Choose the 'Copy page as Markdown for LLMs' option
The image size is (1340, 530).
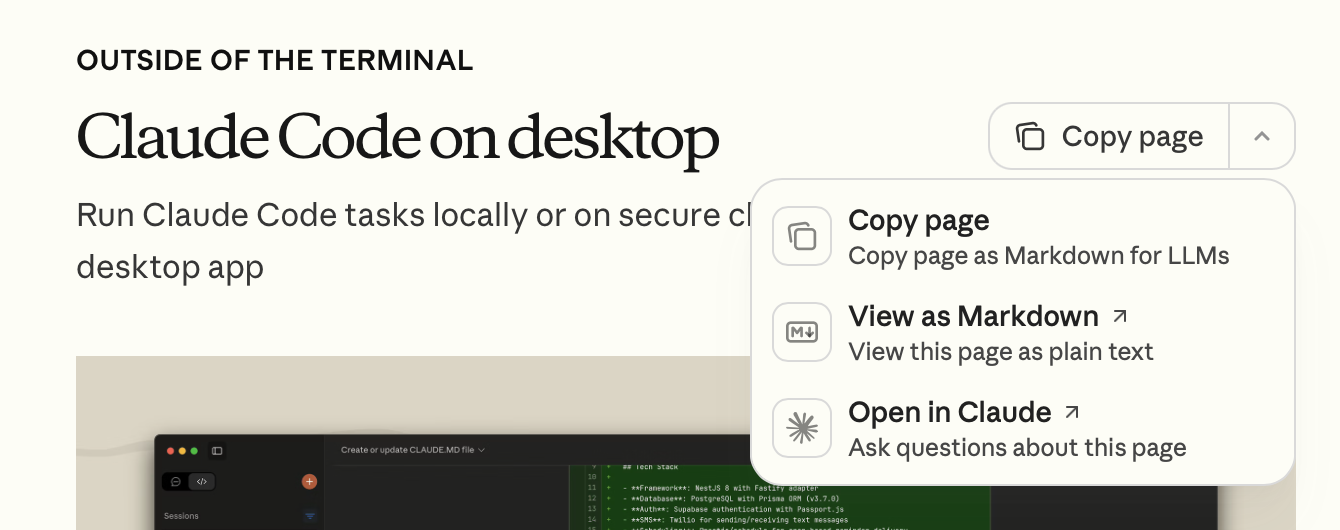coord(1022,237)
